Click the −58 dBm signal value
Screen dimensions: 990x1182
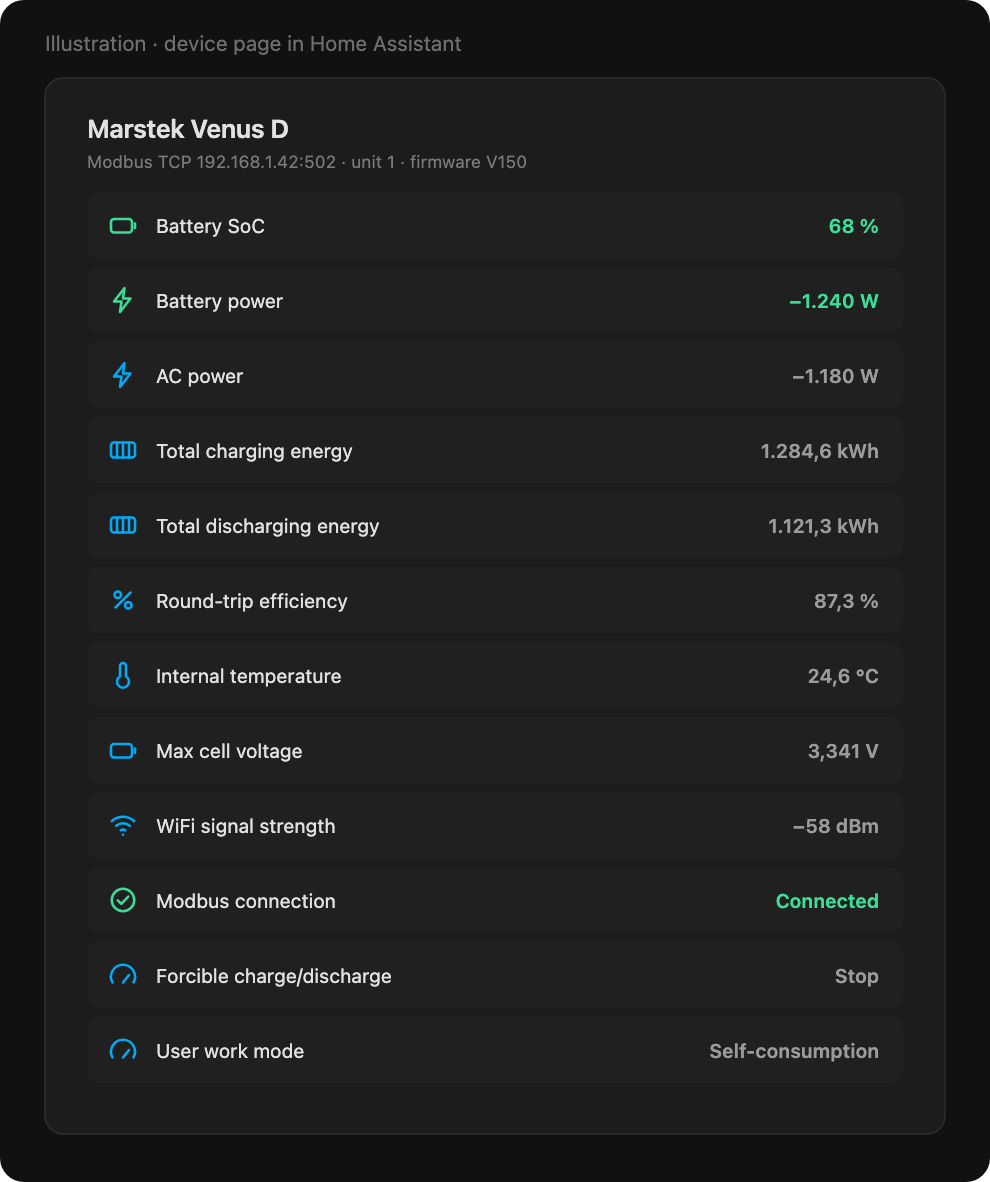click(x=835, y=826)
